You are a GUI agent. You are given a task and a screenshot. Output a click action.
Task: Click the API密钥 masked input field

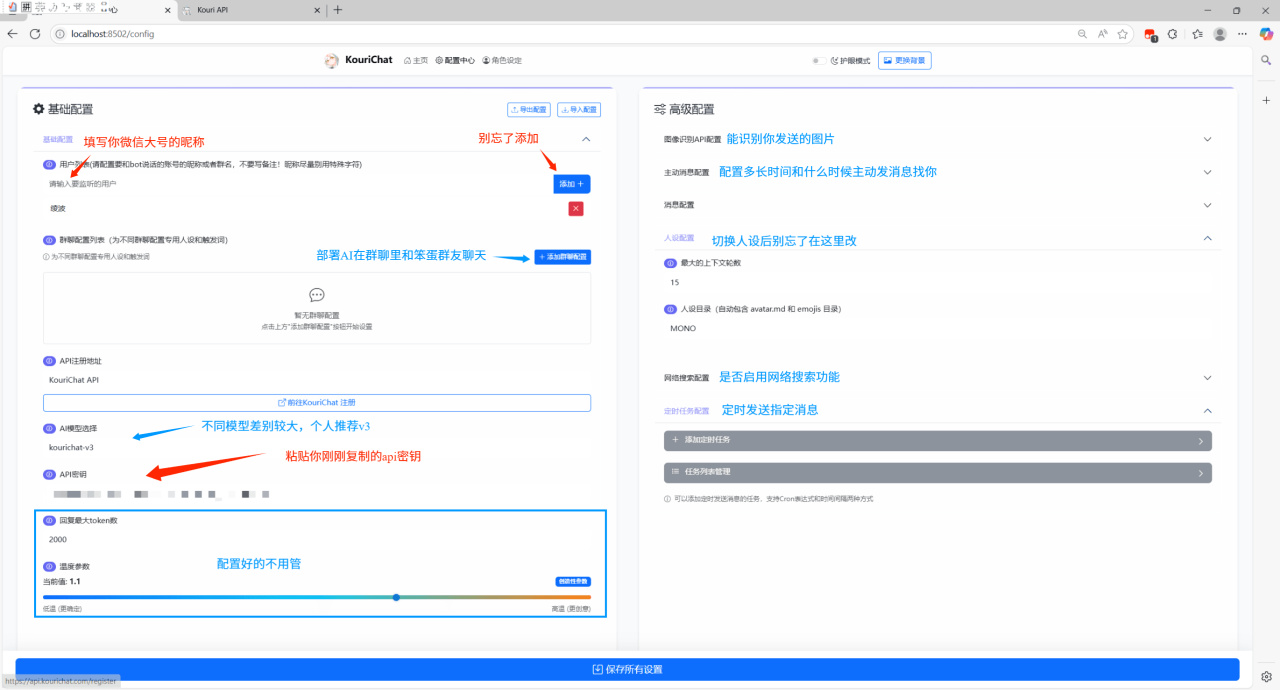tap(317, 494)
